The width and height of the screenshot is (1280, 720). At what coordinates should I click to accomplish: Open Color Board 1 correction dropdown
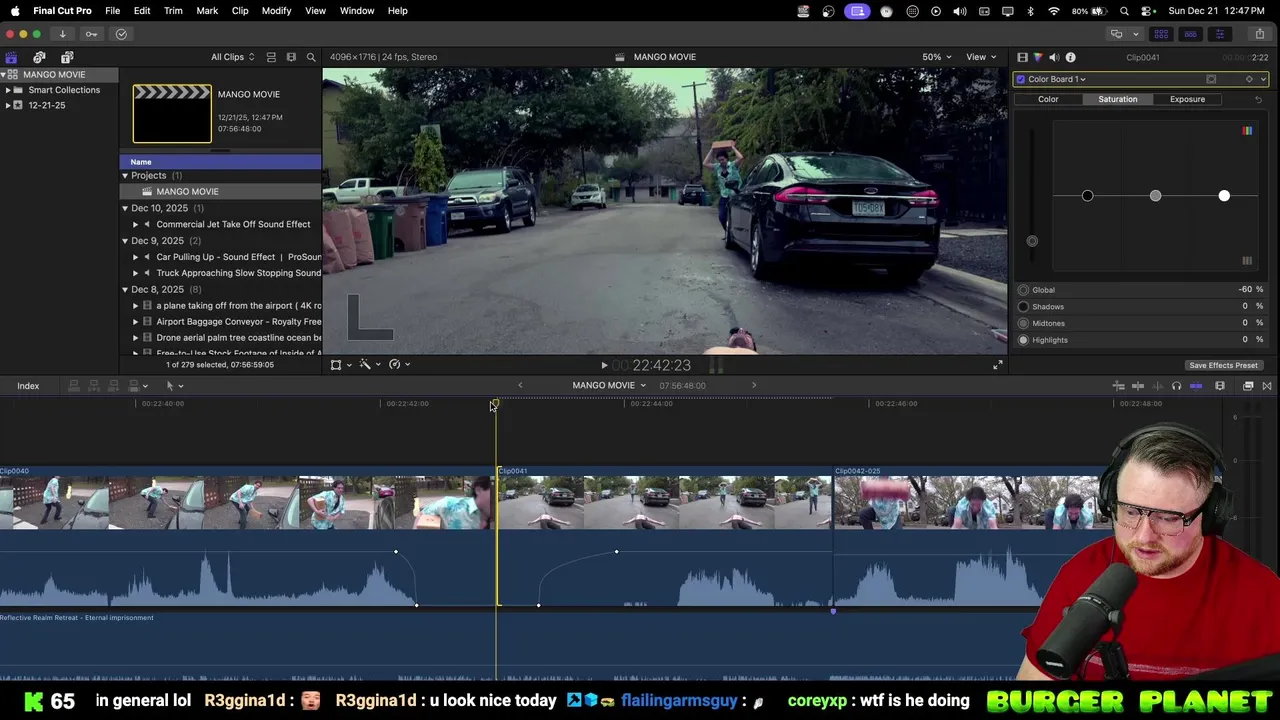tap(1057, 79)
